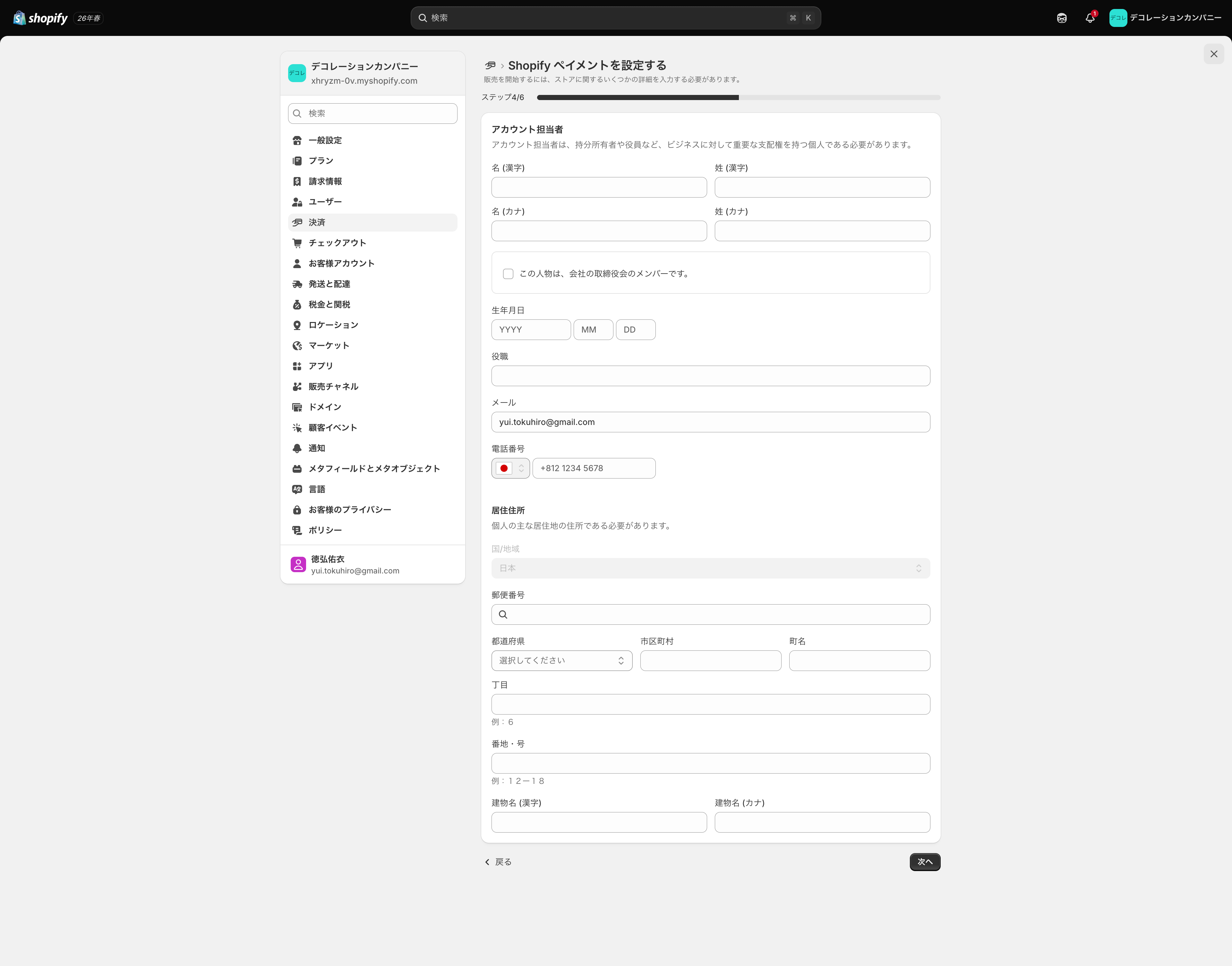
Task: Click the プラン icon in sidebar
Action: (297, 161)
